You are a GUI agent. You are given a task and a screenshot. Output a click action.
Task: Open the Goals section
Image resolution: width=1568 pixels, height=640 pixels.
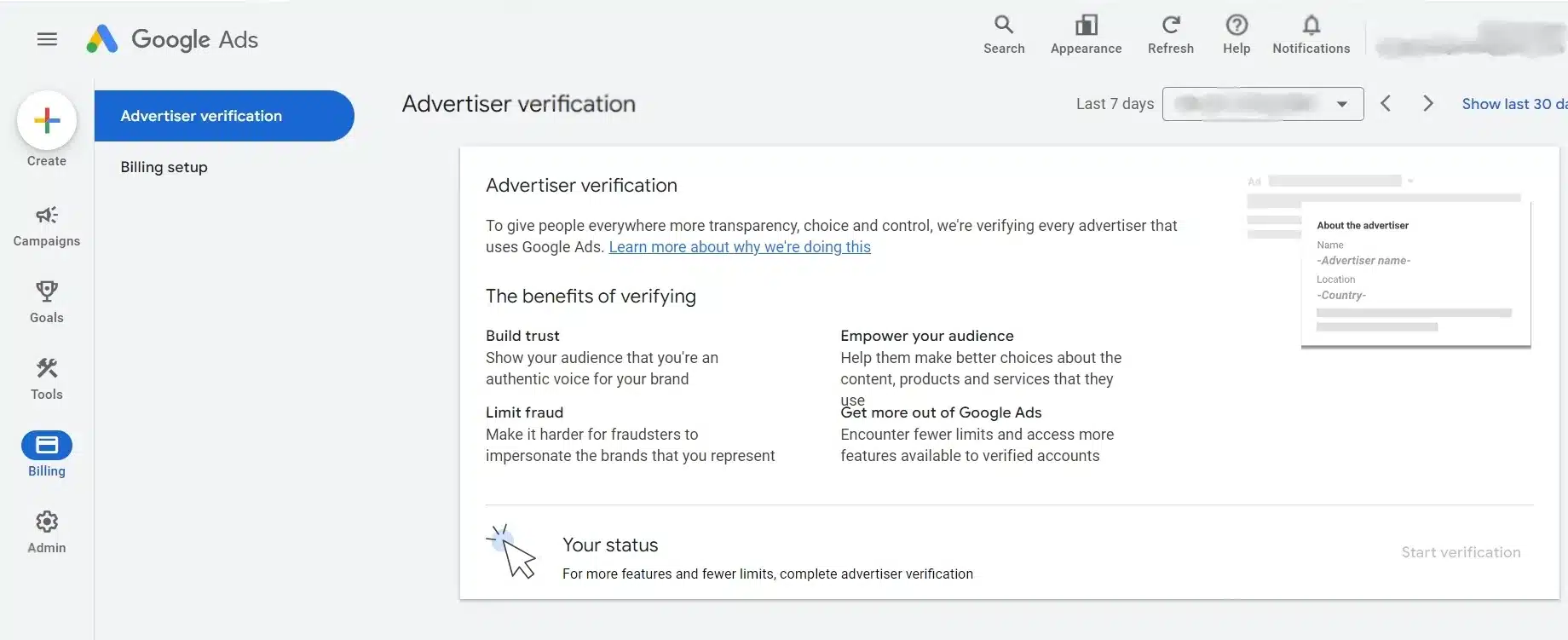click(47, 303)
